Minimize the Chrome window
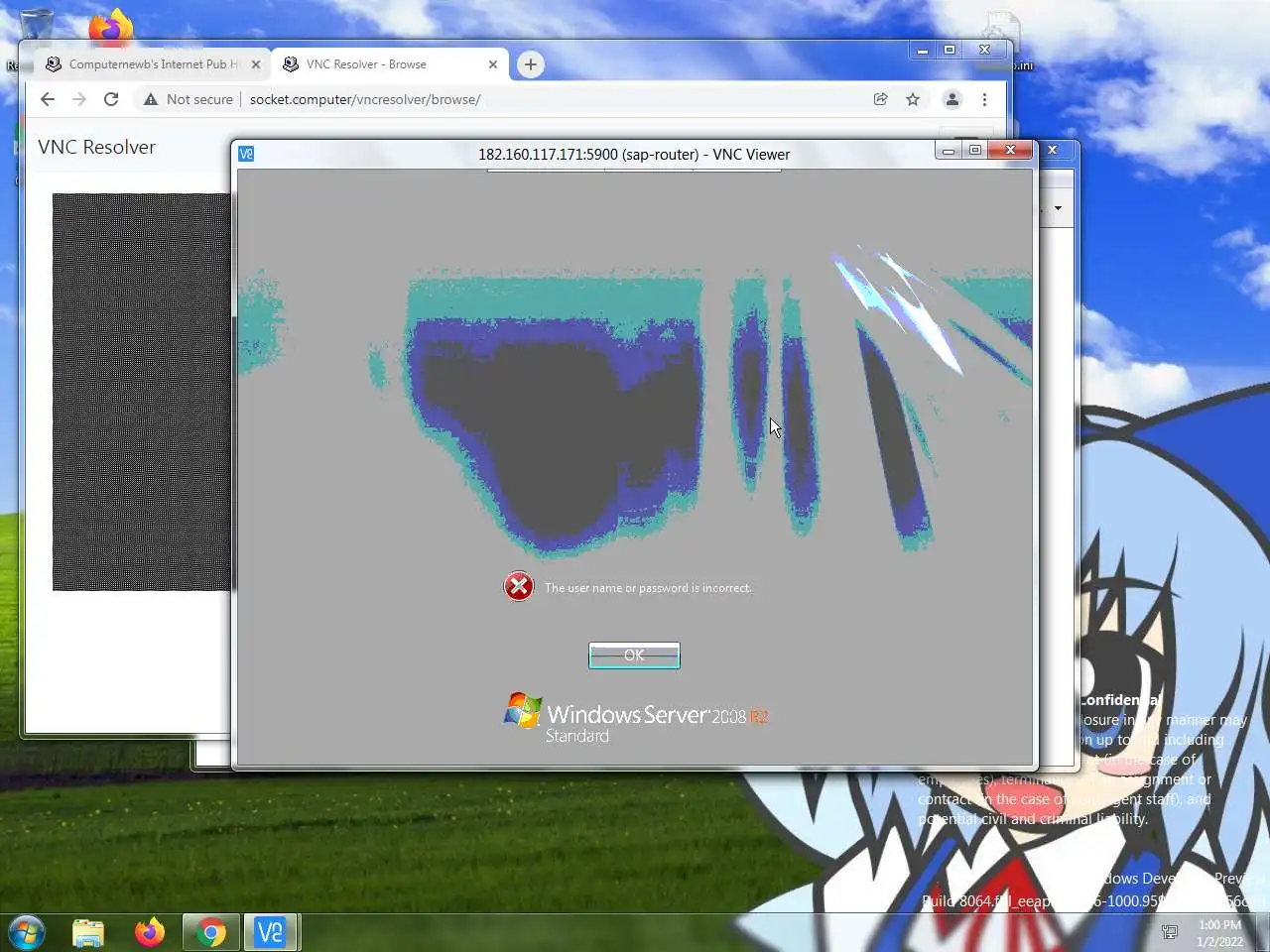The width and height of the screenshot is (1270, 952). click(x=923, y=50)
